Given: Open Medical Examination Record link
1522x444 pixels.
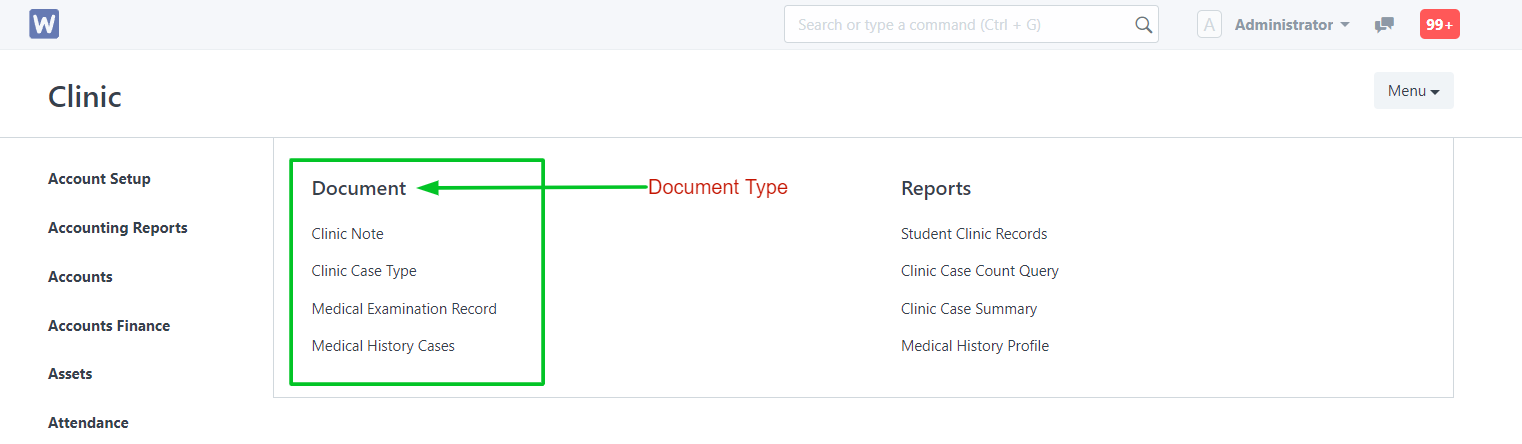Looking at the screenshot, I should [x=404, y=309].
